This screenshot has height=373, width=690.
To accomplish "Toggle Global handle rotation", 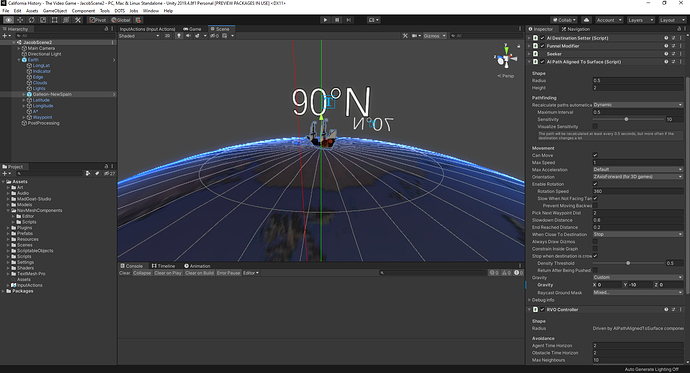I will (x=121, y=20).
